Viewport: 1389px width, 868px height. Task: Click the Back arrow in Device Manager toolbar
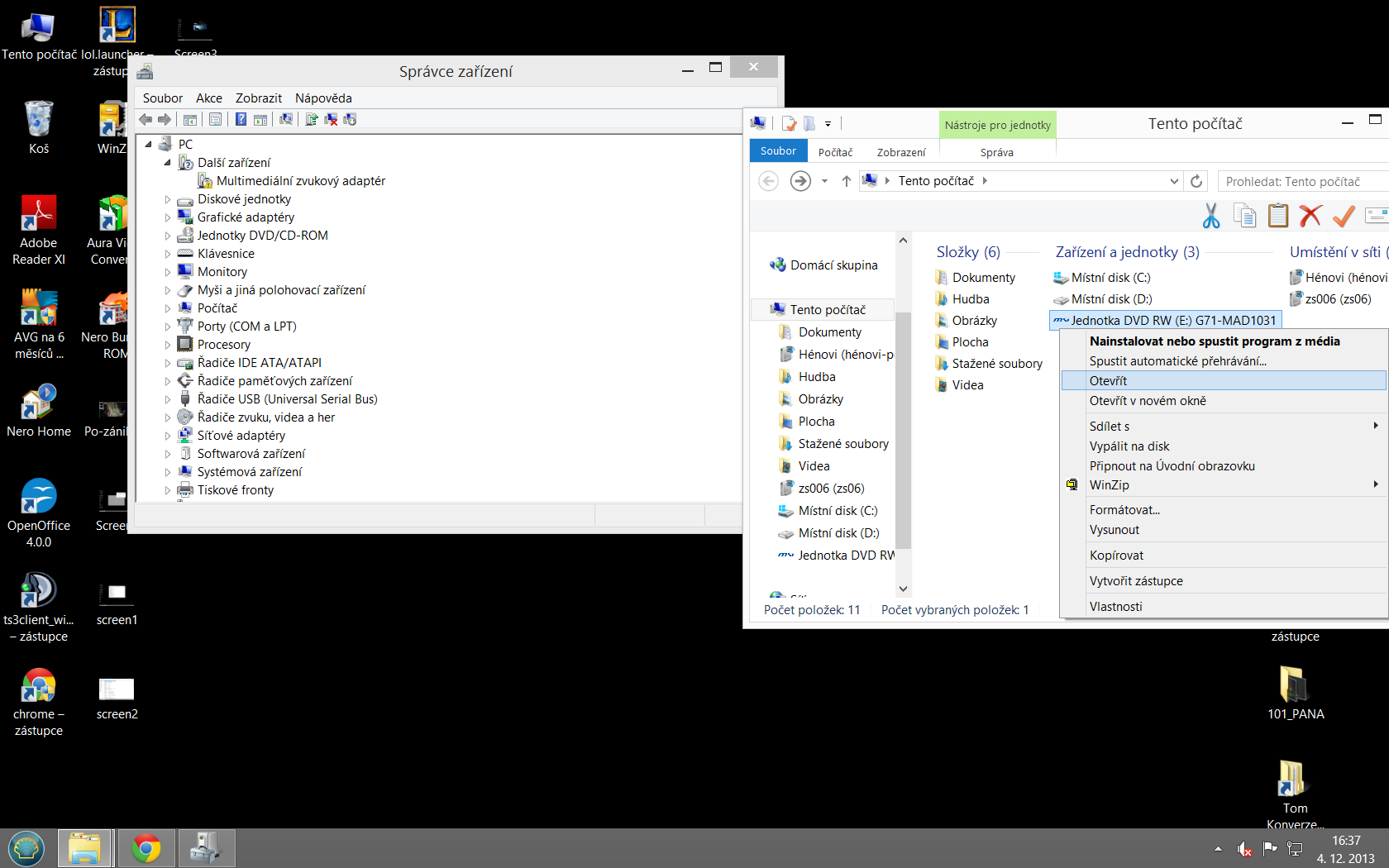(146, 120)
